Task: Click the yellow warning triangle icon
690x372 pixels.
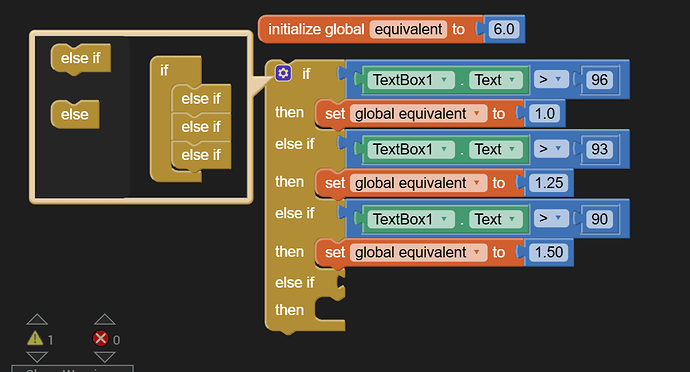Action: click(35, 339)
